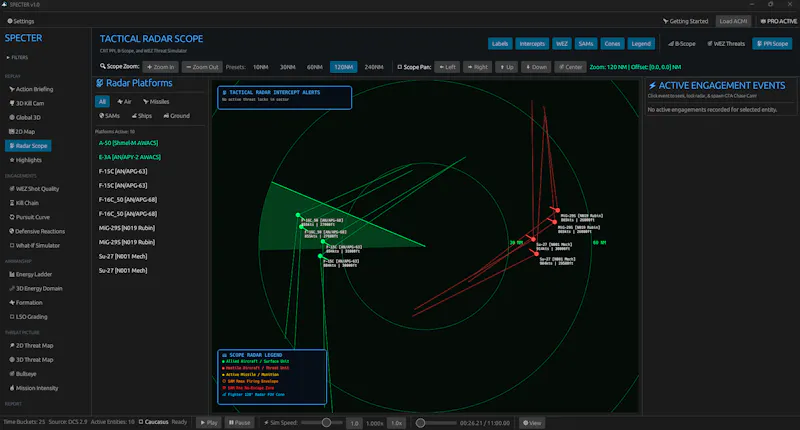Center the radar scope
800x430 pixels.
click(x=570, y=67)
